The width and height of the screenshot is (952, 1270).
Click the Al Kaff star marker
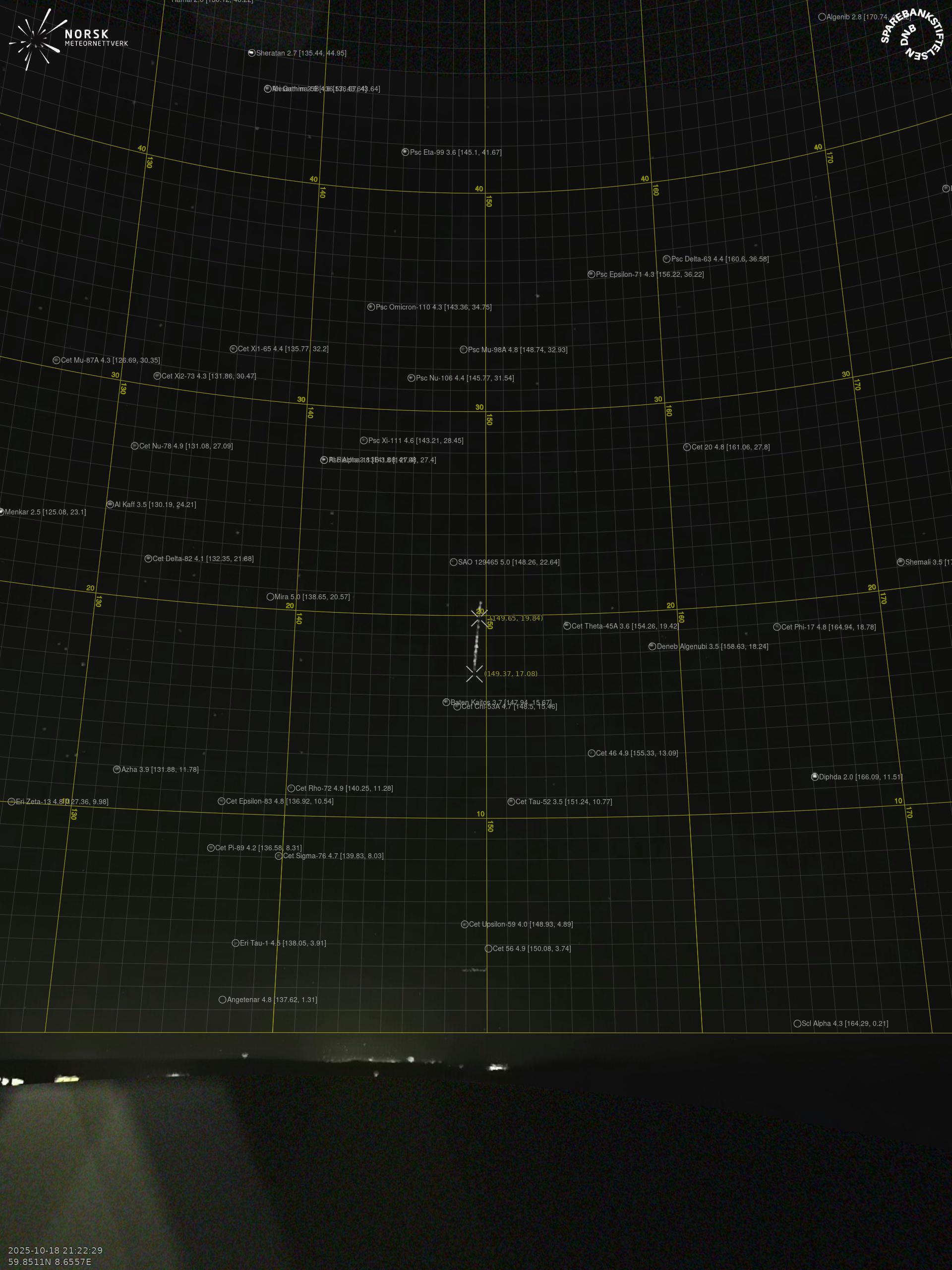click(110, 504)
